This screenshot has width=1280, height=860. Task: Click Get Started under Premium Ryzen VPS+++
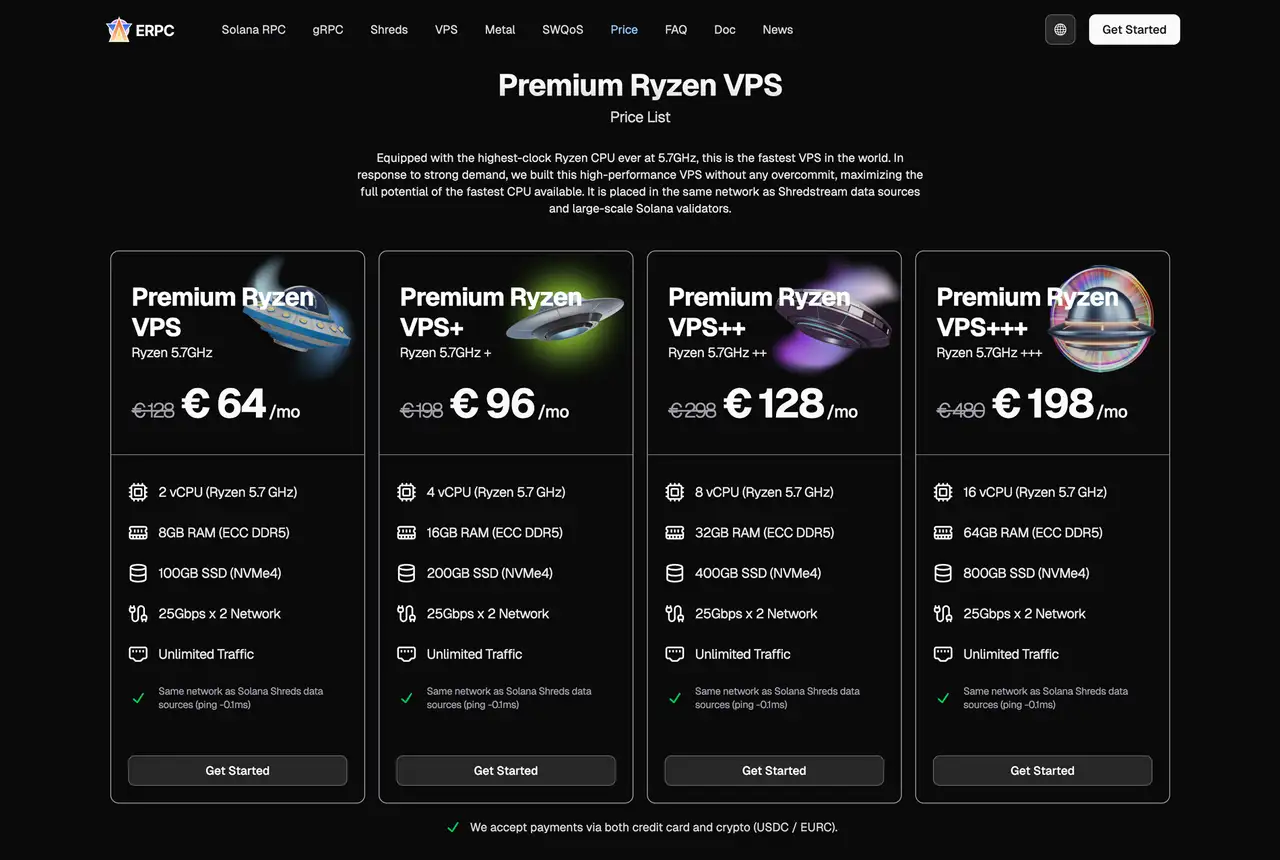(1042, 770)
